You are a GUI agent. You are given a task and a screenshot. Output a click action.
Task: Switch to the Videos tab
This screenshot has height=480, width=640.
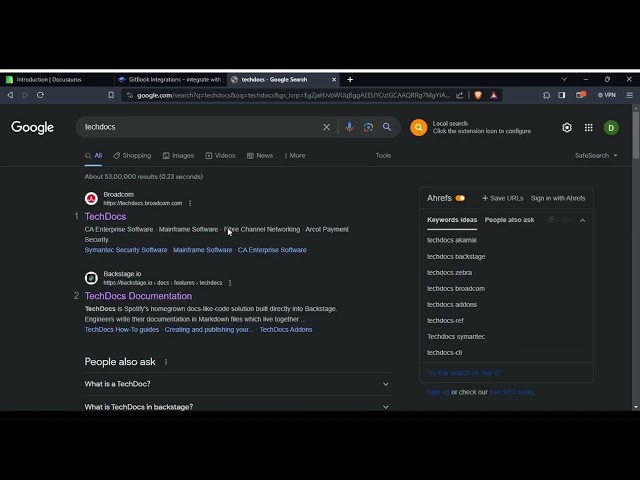pos(220,156)
